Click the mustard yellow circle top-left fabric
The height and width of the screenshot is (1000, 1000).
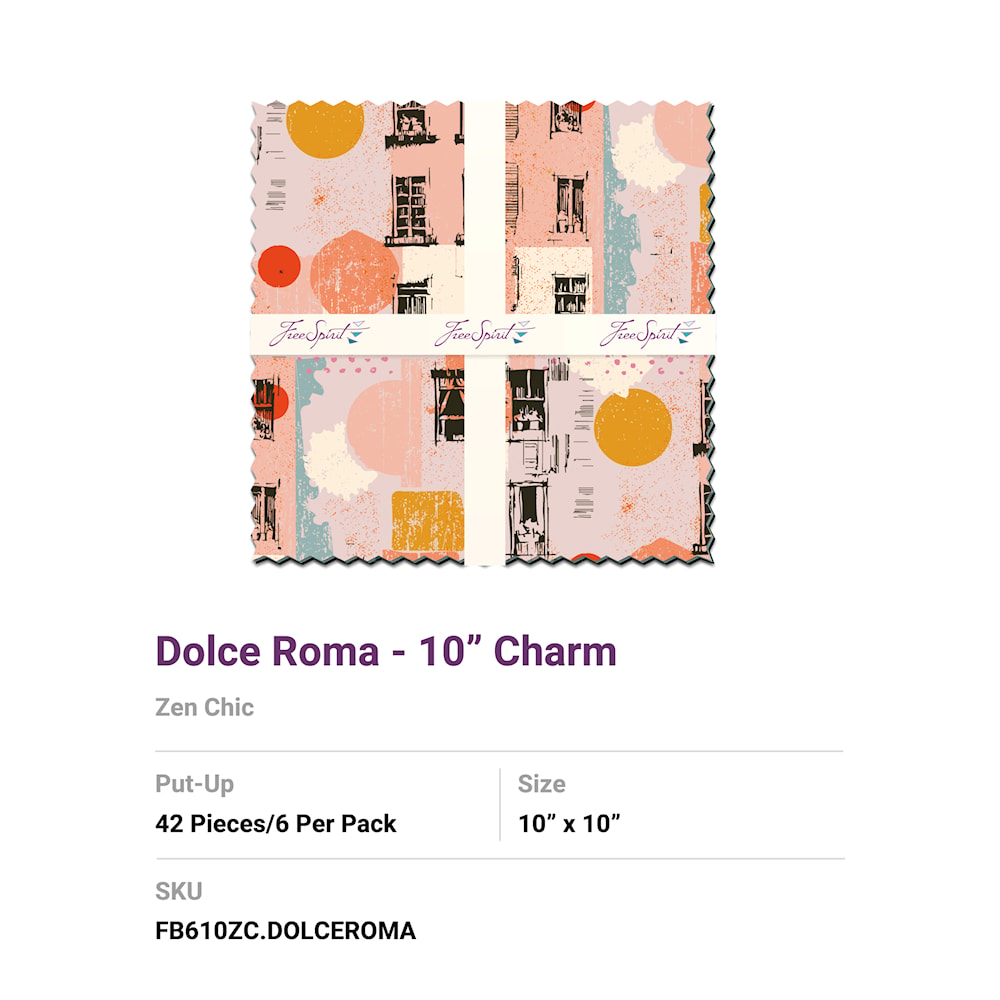pyautogui.click(x=325, y=129)
